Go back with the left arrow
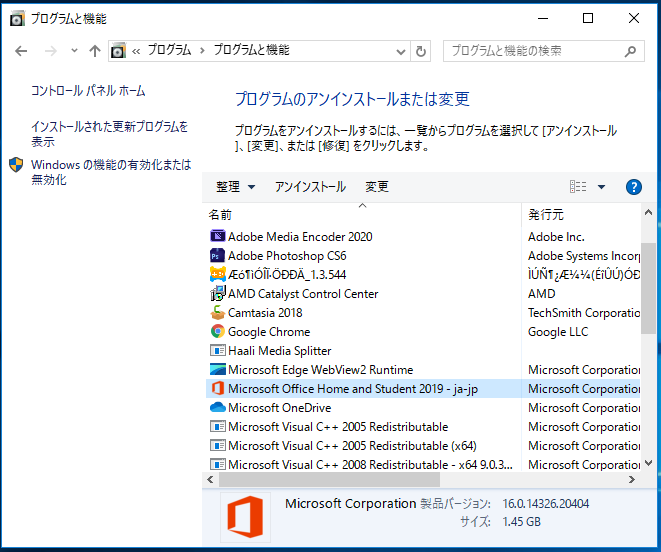Image resolution: width=661 pixels, height=552 pixels. tap(21, 51)
